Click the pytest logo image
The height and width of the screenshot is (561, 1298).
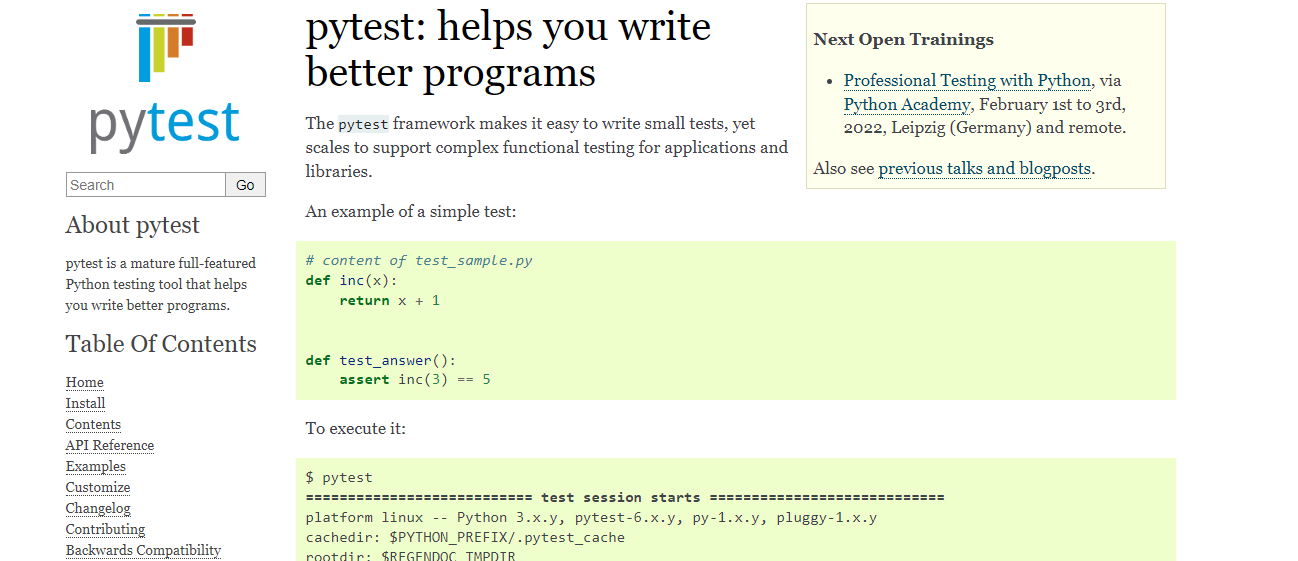[x=166, y=84]
